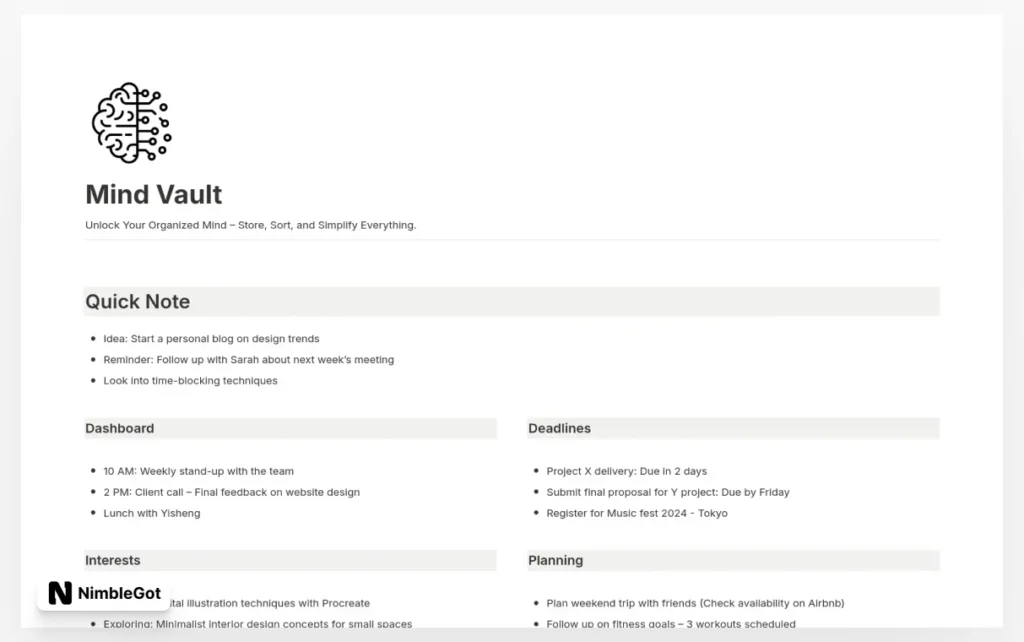Click the Dashboard section heading

pos(120,428)
